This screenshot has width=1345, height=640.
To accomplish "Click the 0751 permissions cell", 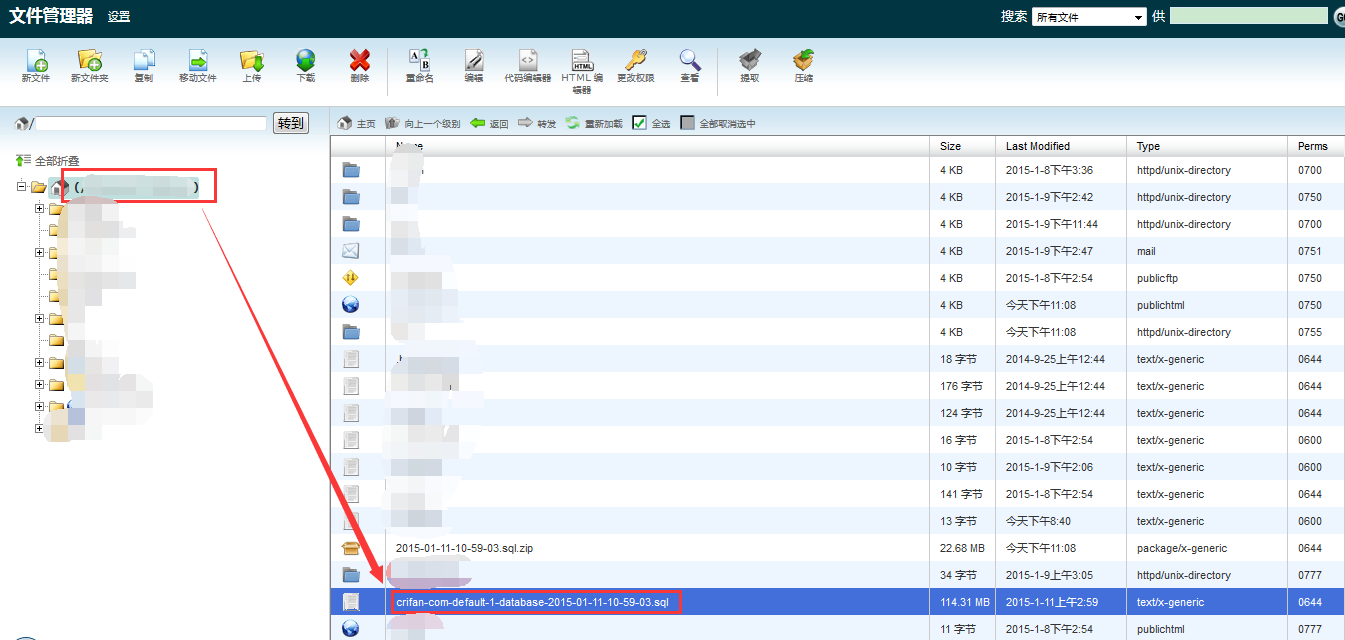I will [1310, 251].
